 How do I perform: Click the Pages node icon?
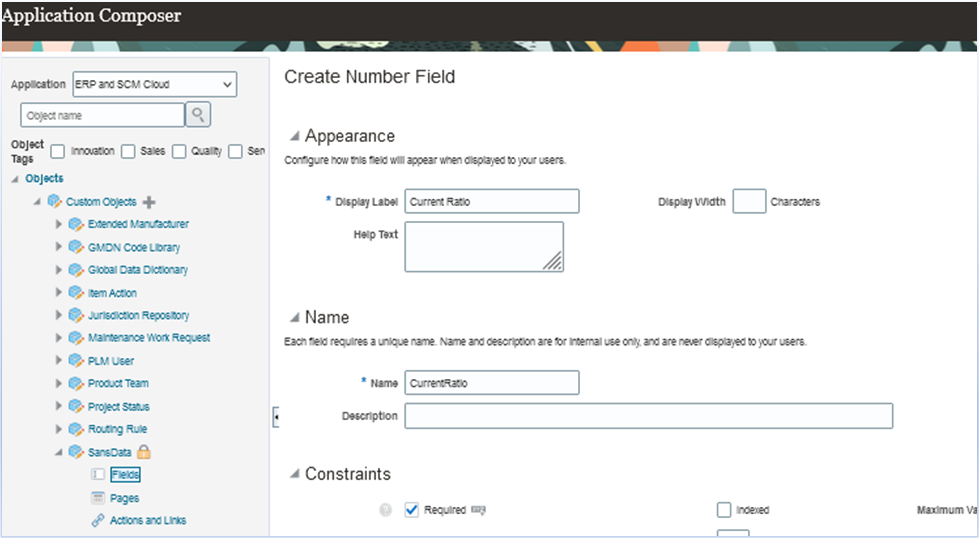click(x=98, y=497)
